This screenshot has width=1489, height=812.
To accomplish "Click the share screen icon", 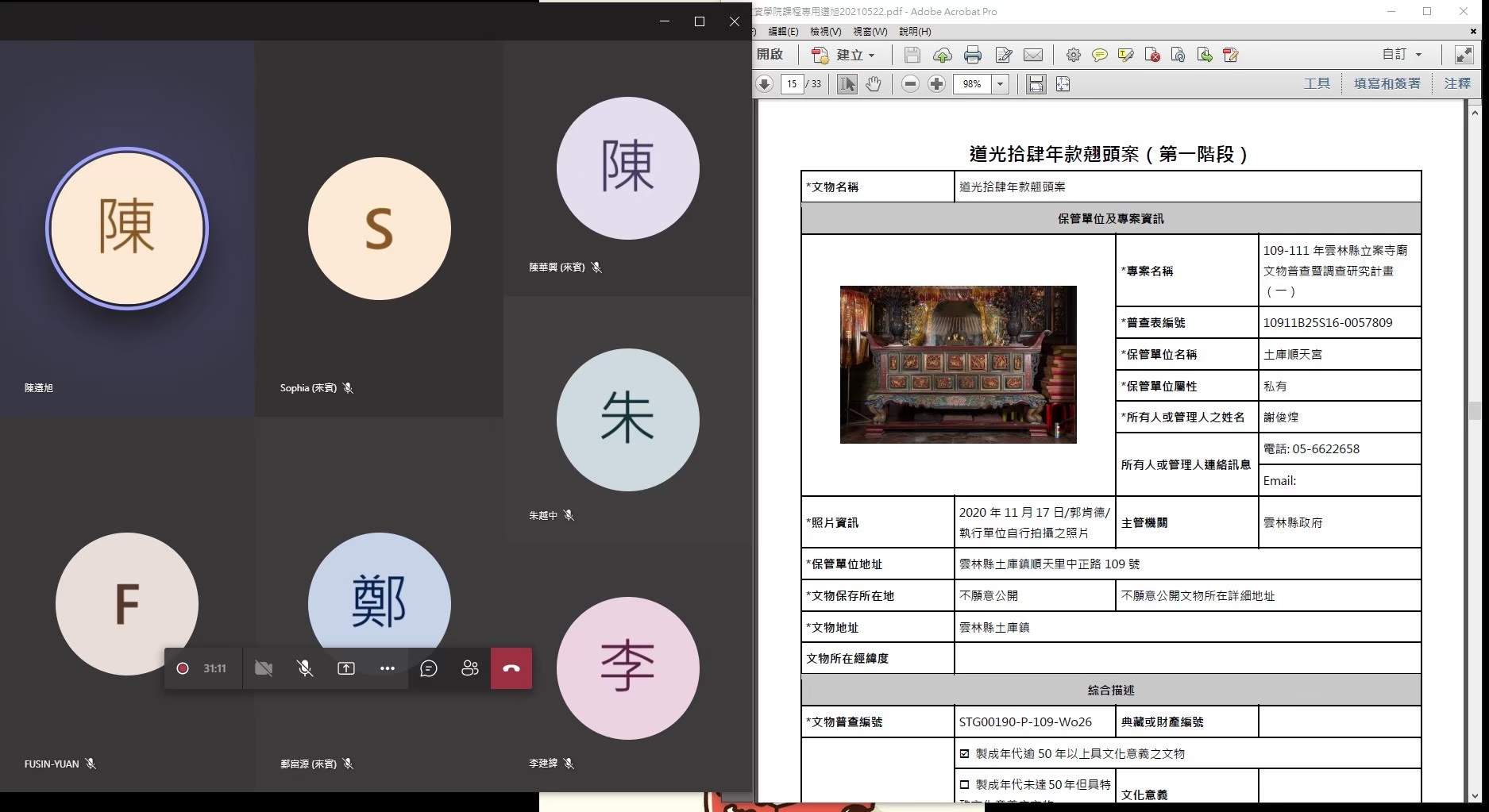I will click(x=346, y=668).
